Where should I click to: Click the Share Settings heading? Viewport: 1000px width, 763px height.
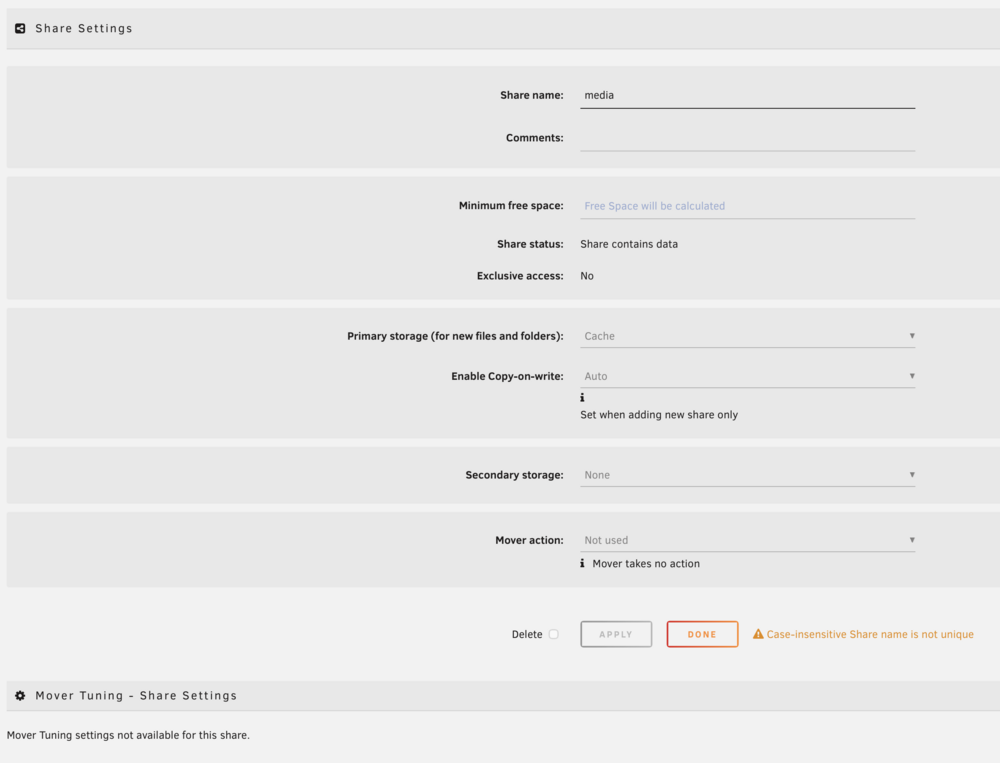pos(84,28)
